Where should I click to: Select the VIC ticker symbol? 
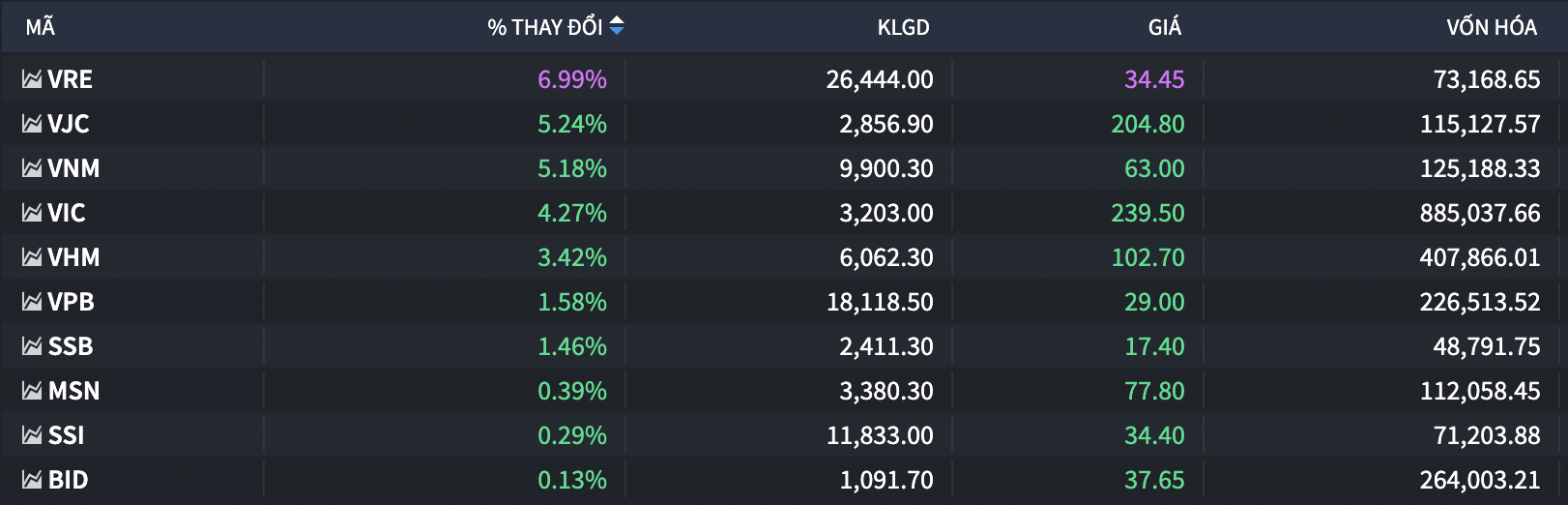tap(67, 213)
